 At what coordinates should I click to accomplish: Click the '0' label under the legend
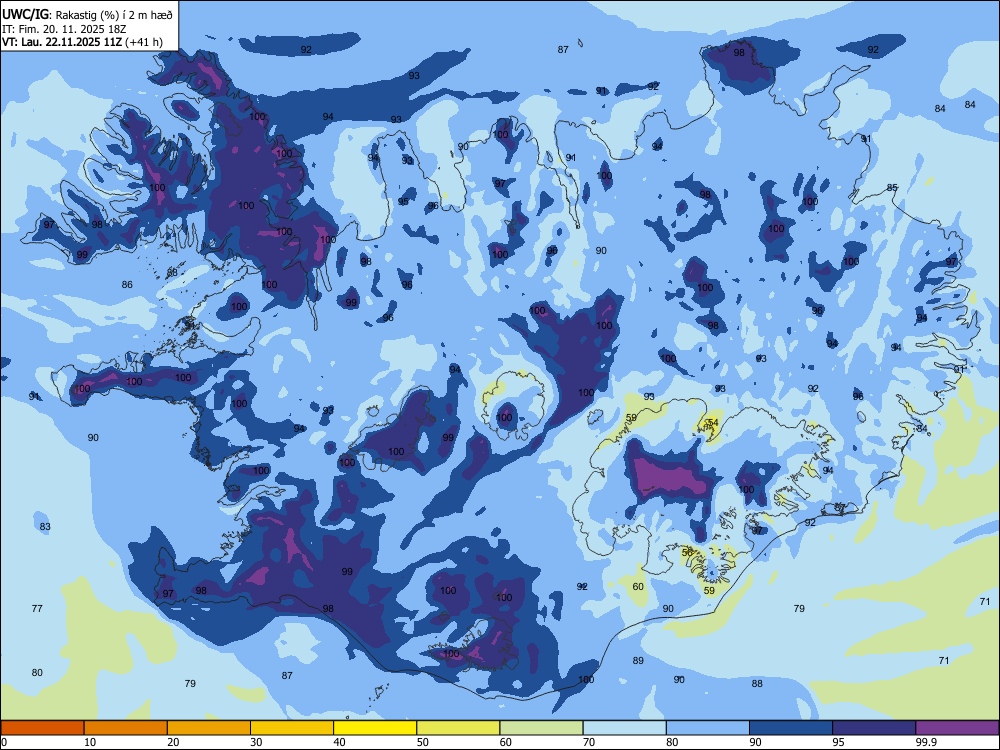pos(4,742)
